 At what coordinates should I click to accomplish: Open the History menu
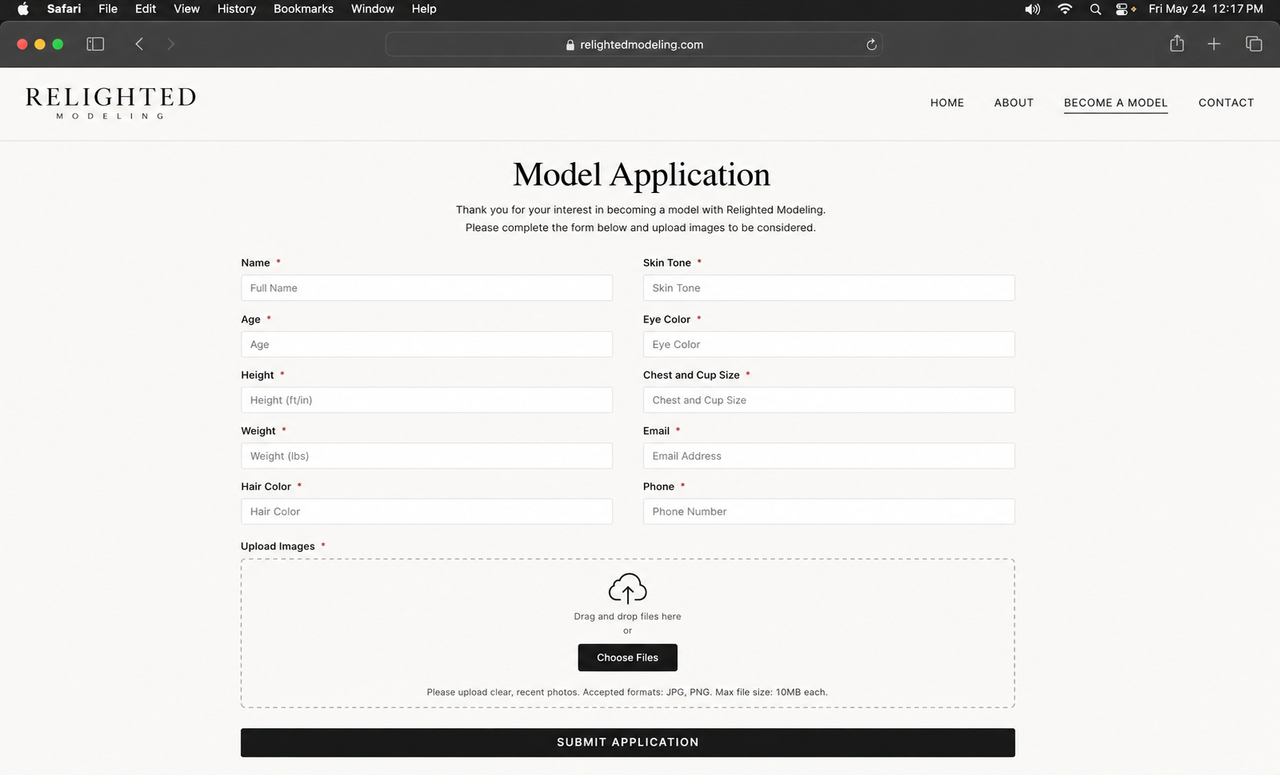pyautogui.click(x=237, y=9)
